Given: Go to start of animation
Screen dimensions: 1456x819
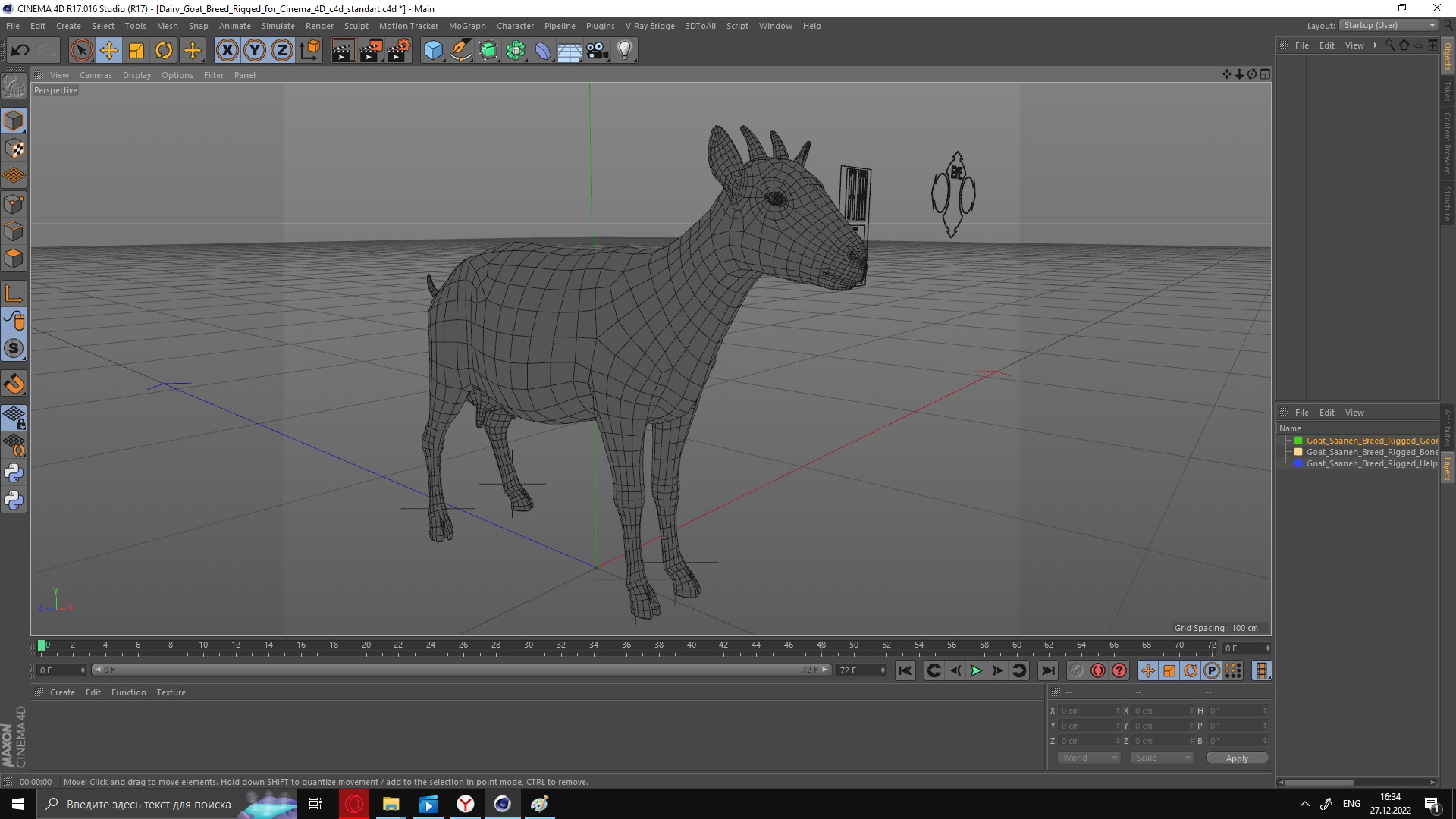Looking at the screenshot, I should pos(905,670).
